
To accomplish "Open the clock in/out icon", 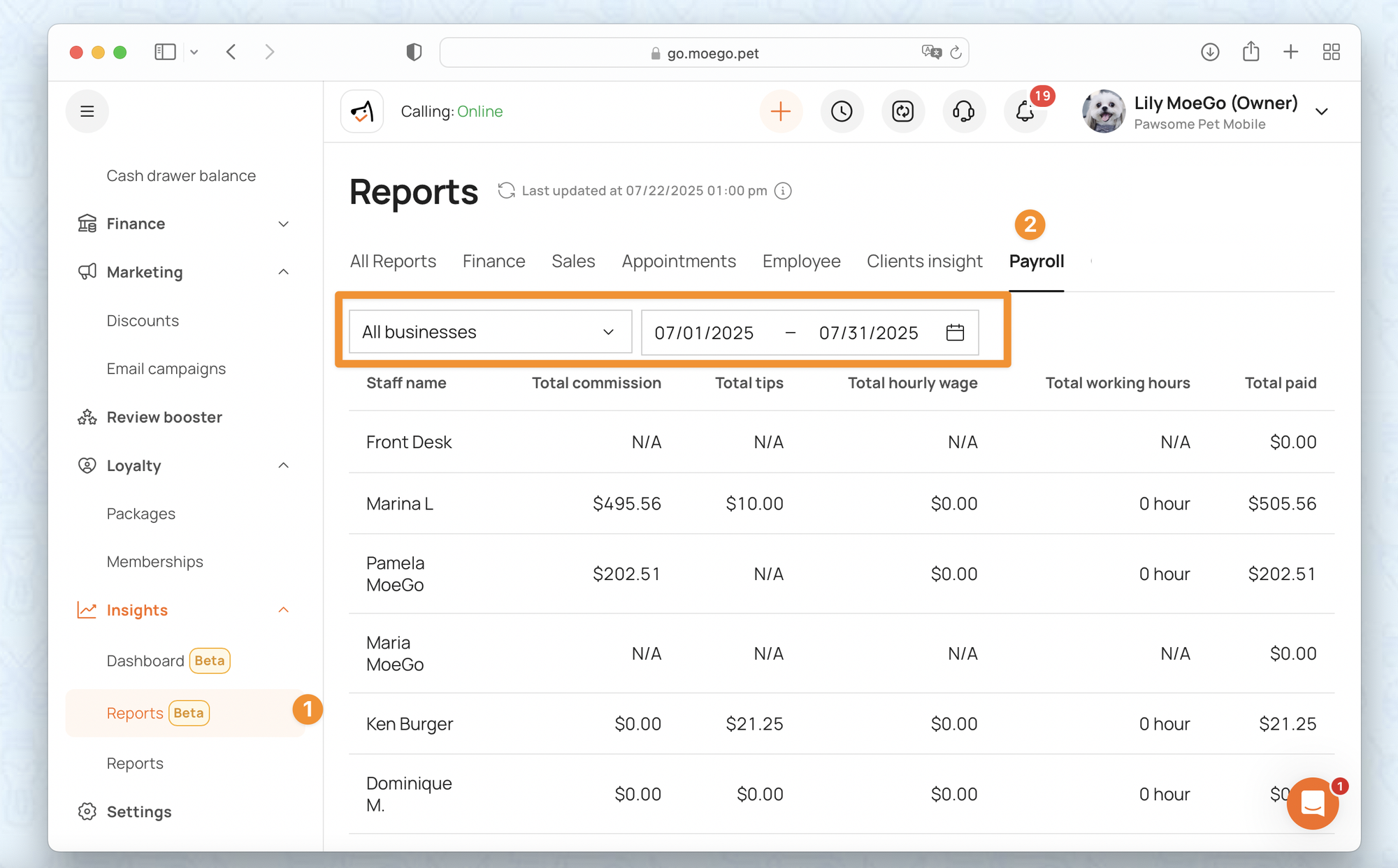I will pyautogui.click(x=842, y=111).
